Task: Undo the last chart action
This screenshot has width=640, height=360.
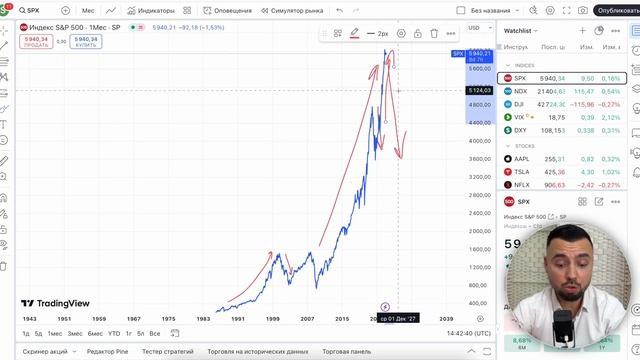Action: click(340, 11)
